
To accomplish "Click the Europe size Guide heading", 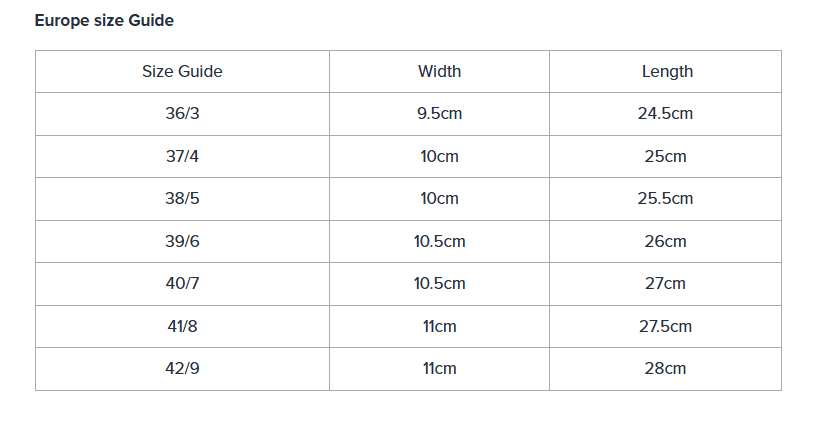I will pos(104,21).
